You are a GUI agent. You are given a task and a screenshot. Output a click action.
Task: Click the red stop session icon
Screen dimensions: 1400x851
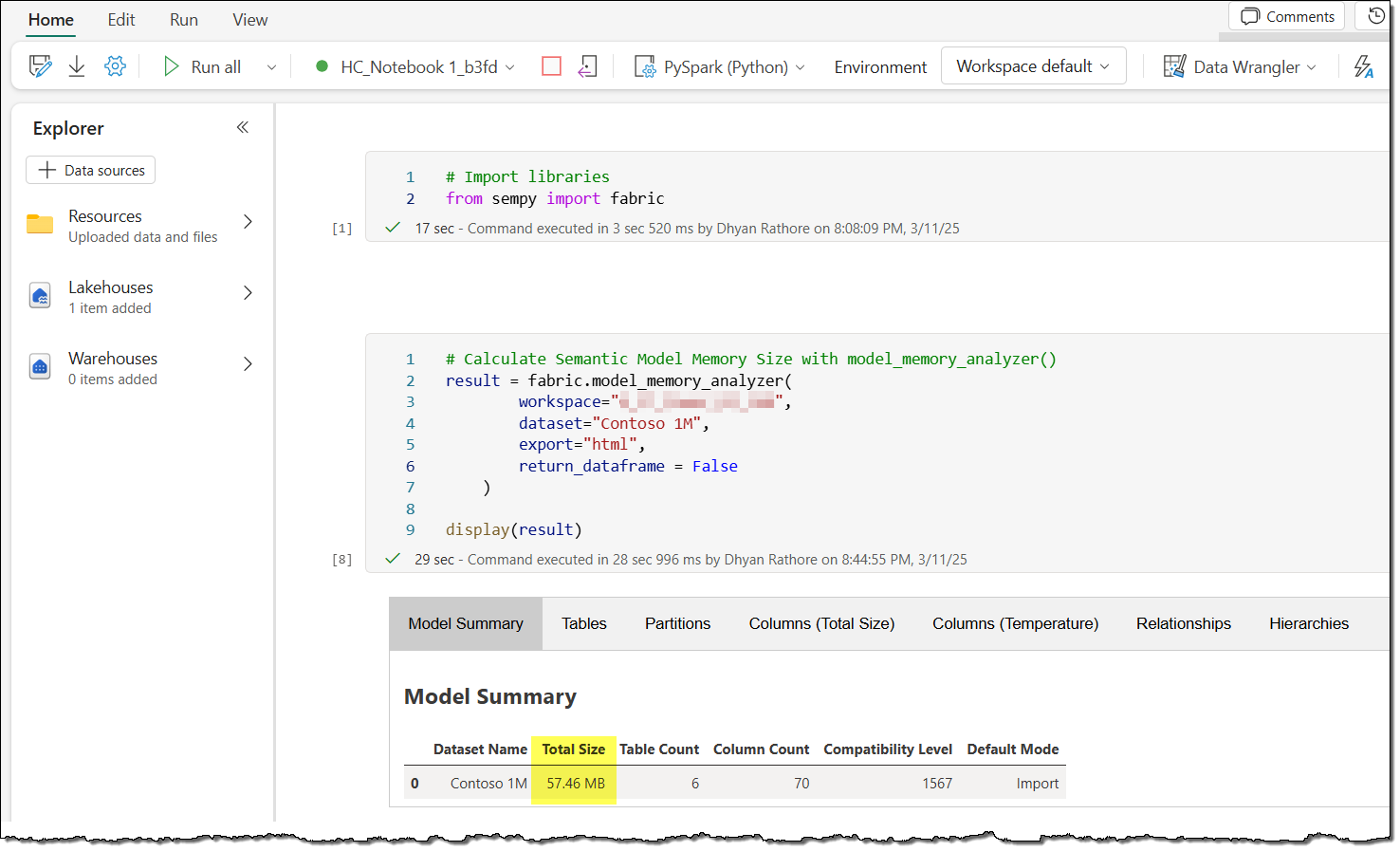point(551,65)
